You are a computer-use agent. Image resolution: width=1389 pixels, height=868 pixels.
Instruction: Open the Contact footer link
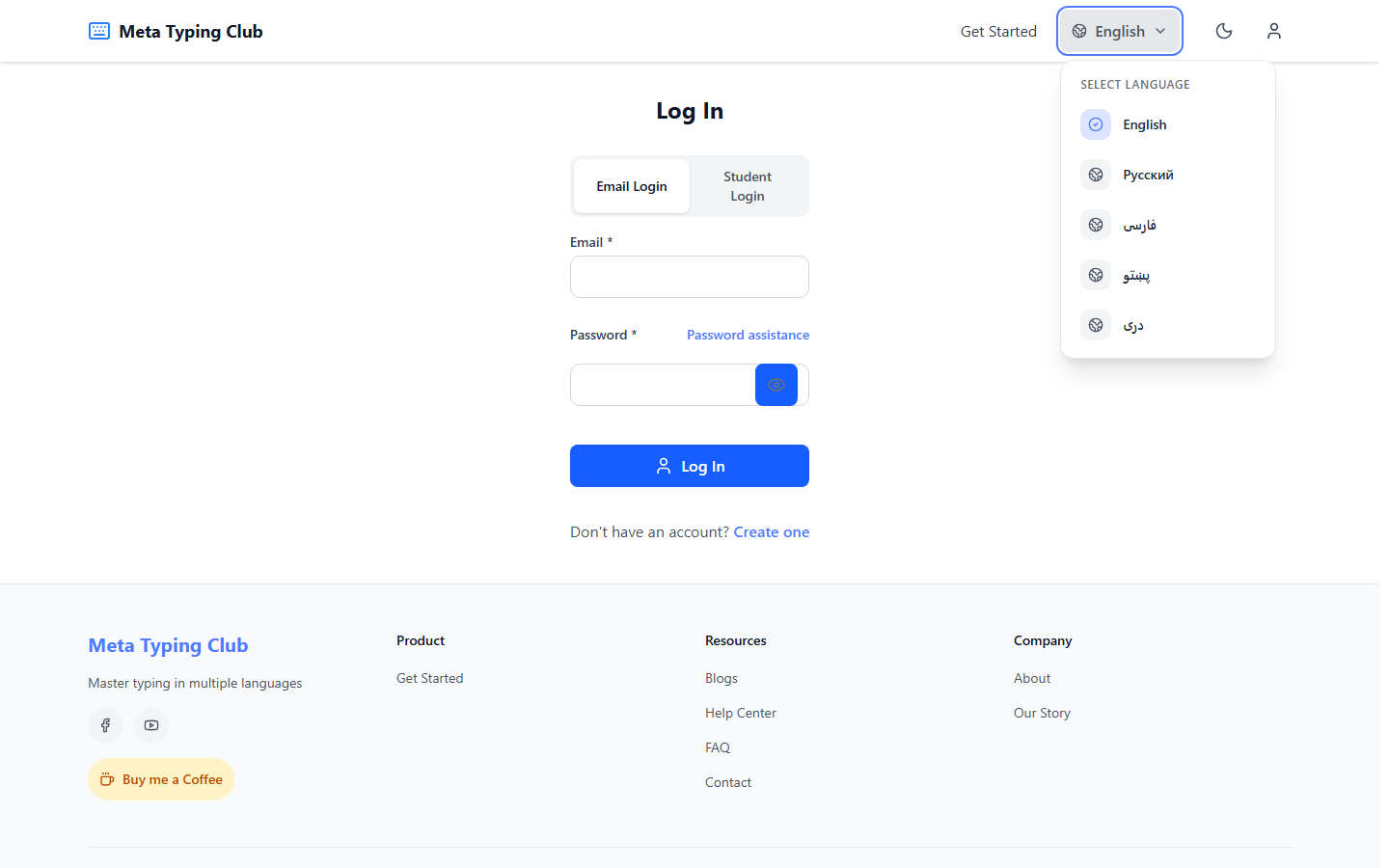pos(728,782)
